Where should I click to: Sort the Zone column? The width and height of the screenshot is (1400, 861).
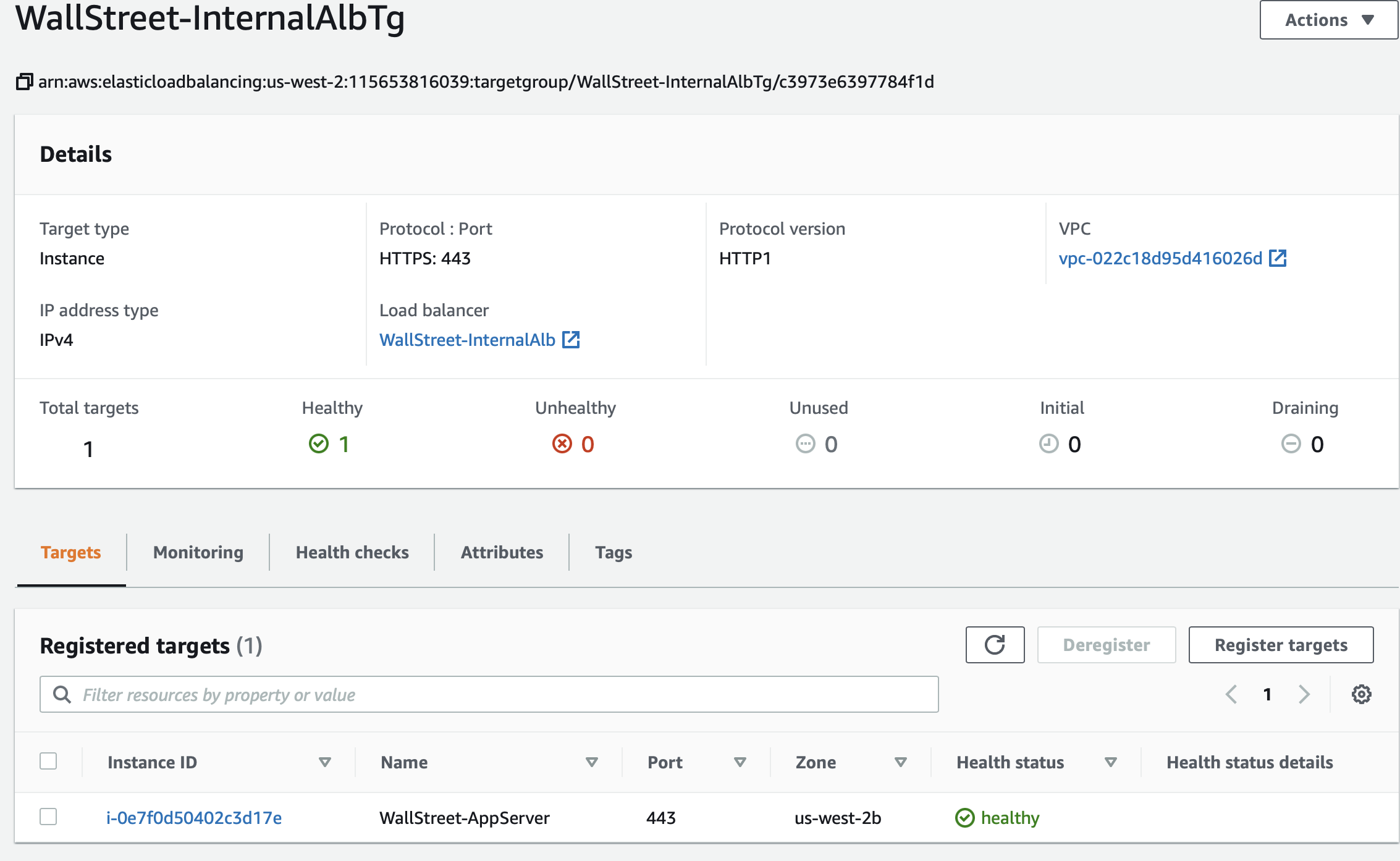900,762
